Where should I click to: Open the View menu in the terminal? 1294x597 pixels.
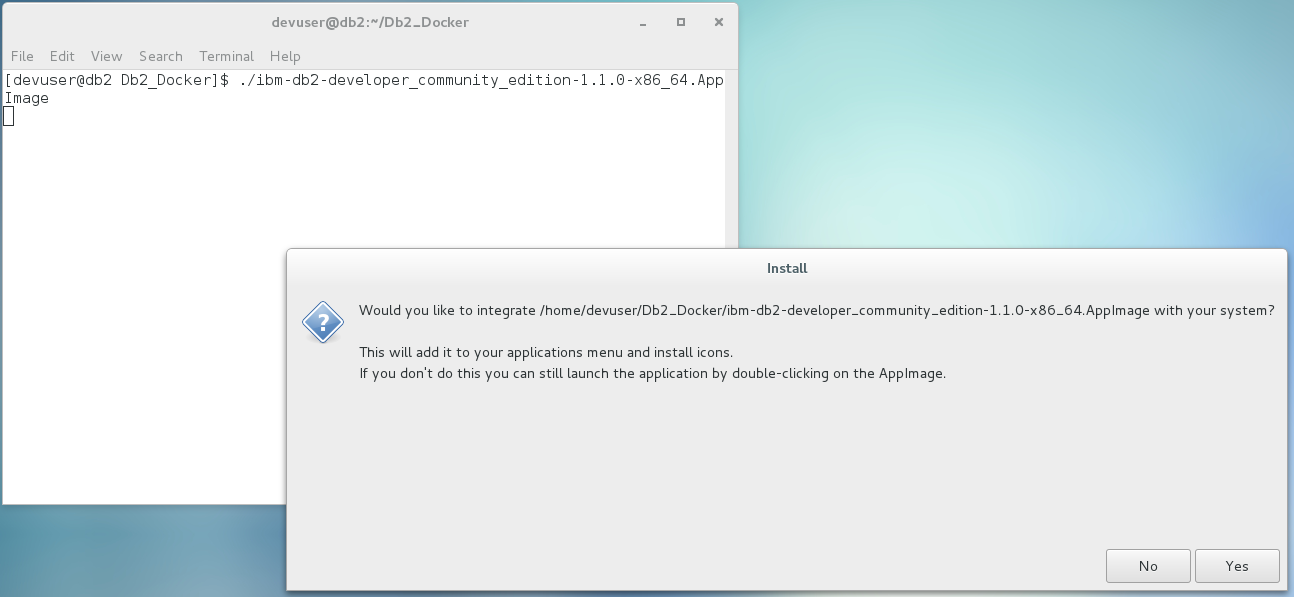click(x=106, y=56)
